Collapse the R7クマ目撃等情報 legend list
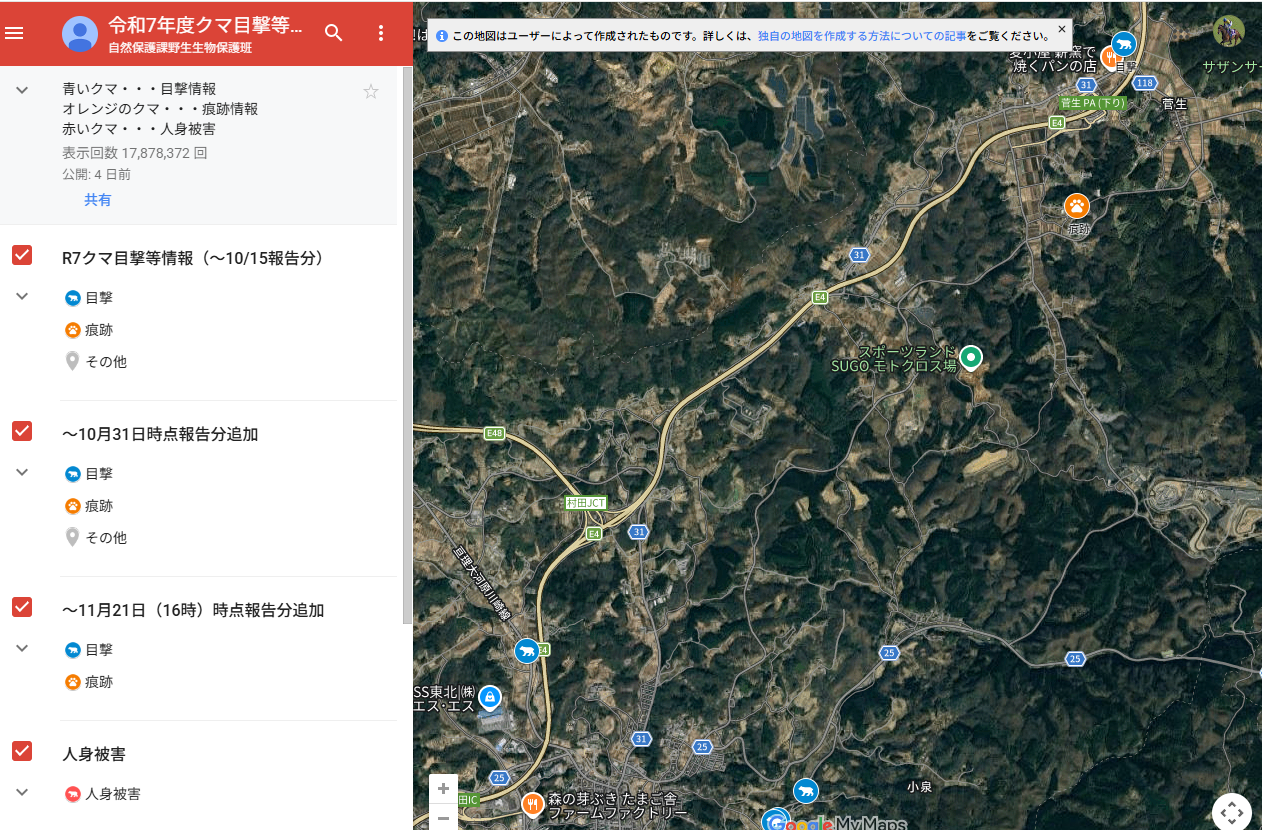 click(22, 297)
